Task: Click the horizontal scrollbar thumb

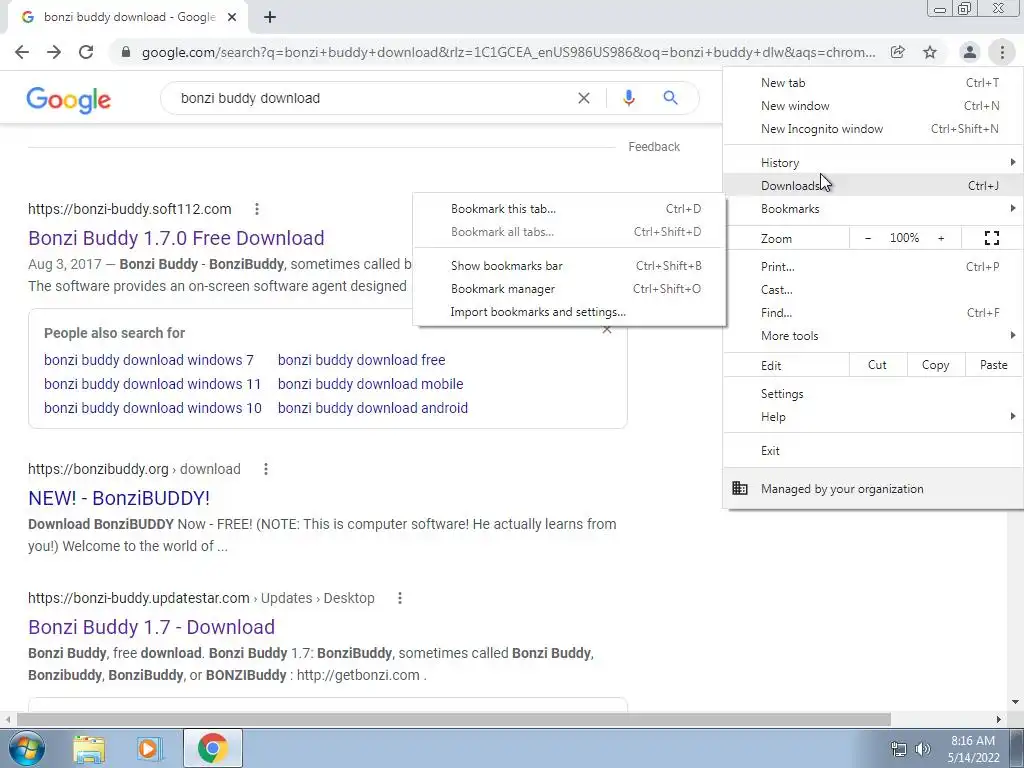Action: point(454,719)
